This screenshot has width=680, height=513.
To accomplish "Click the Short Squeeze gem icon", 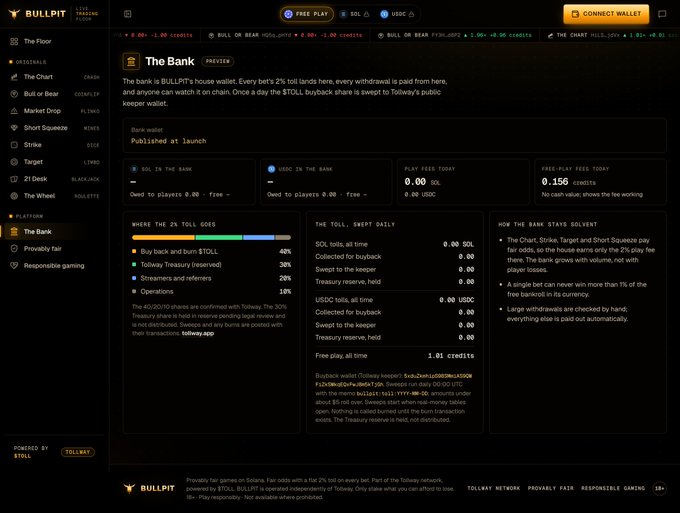I will [x=14, y=127].
